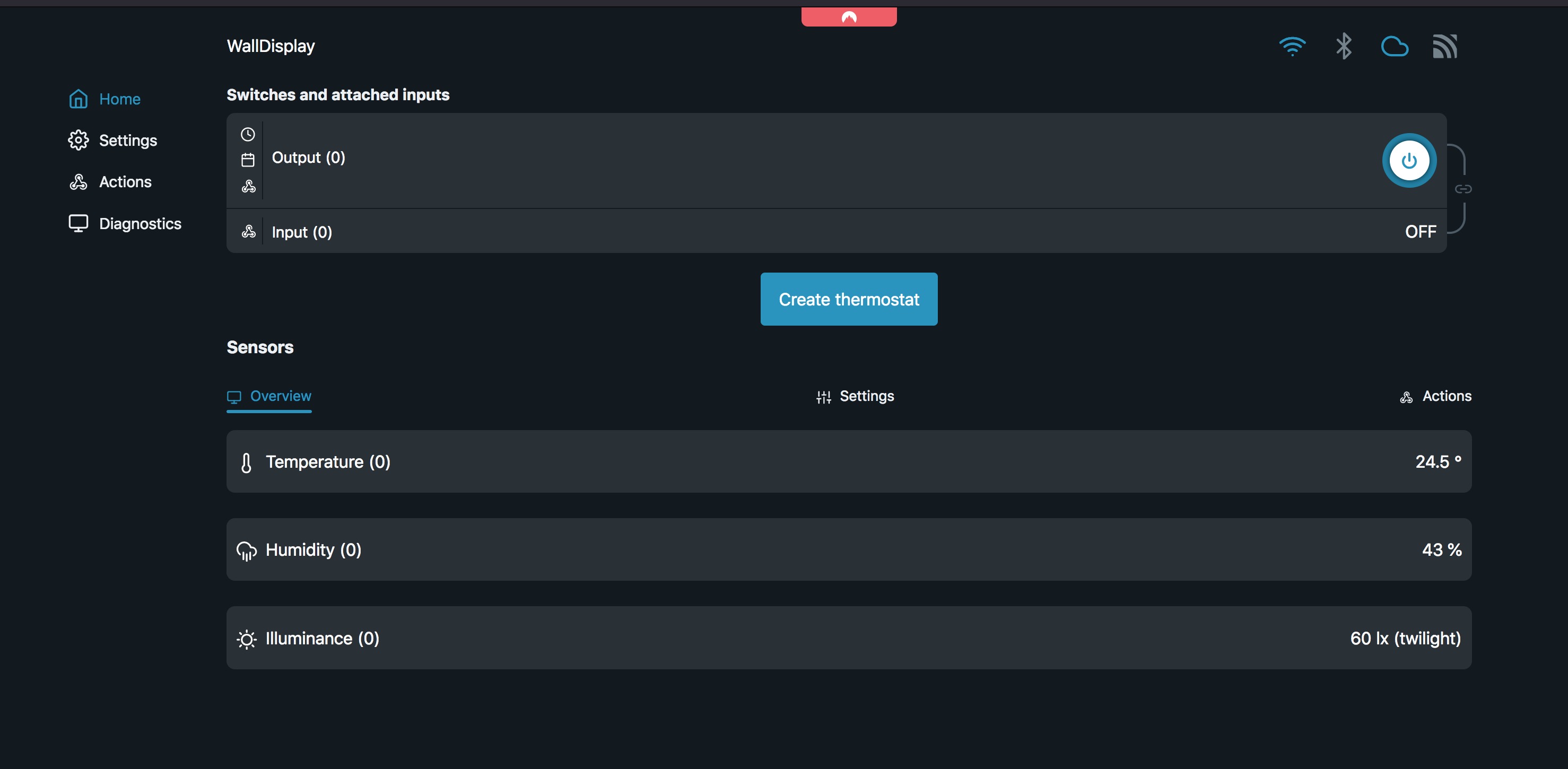The height and width of the screenshot is (769, 1568).
Task: Expand the red drop-down handle at top
Action: (x=849, y=17)
